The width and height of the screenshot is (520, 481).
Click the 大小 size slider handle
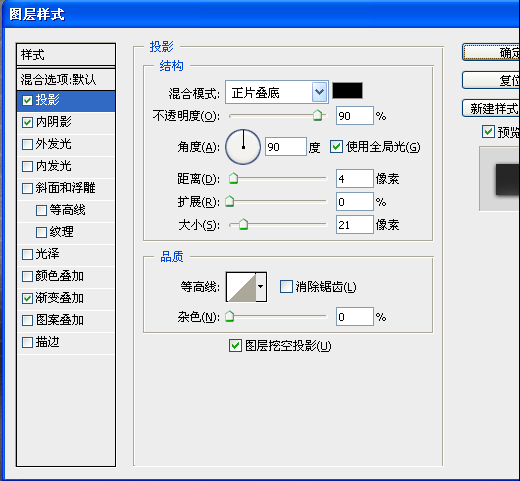(x=244, y=224)
